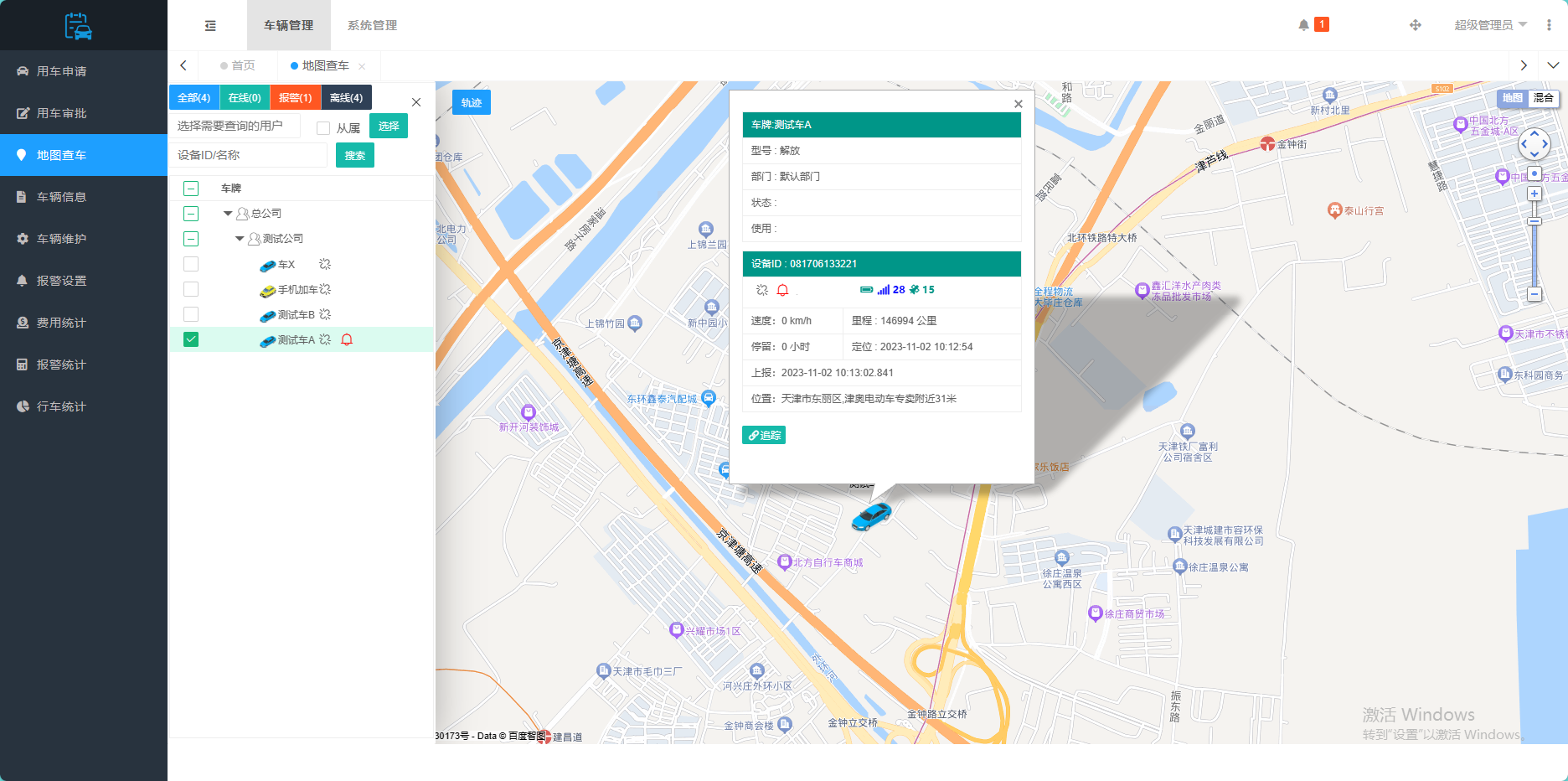Click the GSM signal bars icon in popup
This screenshot has width=1568, height=781.
(x=884, y=290)
